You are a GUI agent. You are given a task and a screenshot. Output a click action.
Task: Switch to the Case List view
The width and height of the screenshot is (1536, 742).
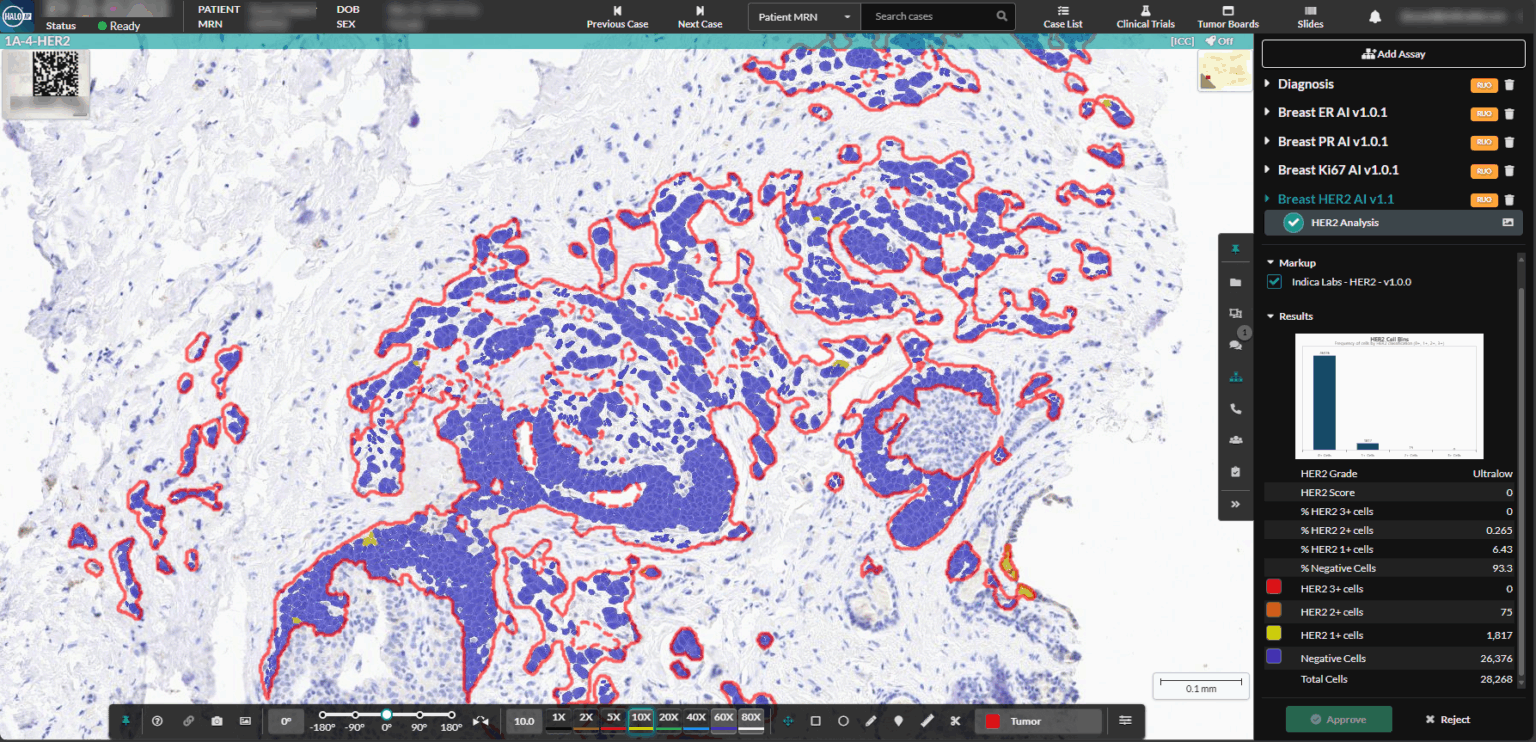click(x=1063, y=17)
